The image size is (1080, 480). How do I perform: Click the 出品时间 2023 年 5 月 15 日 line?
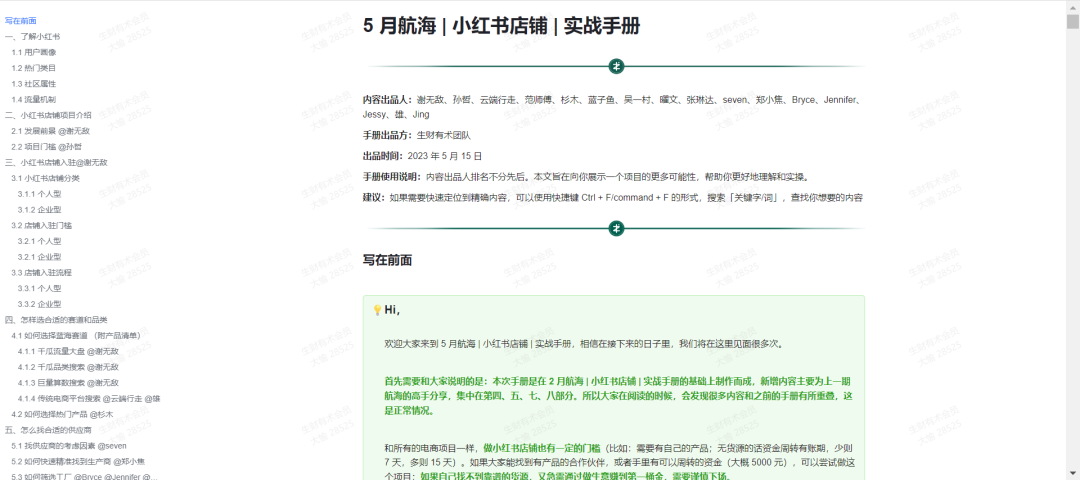tap(423, 156)
